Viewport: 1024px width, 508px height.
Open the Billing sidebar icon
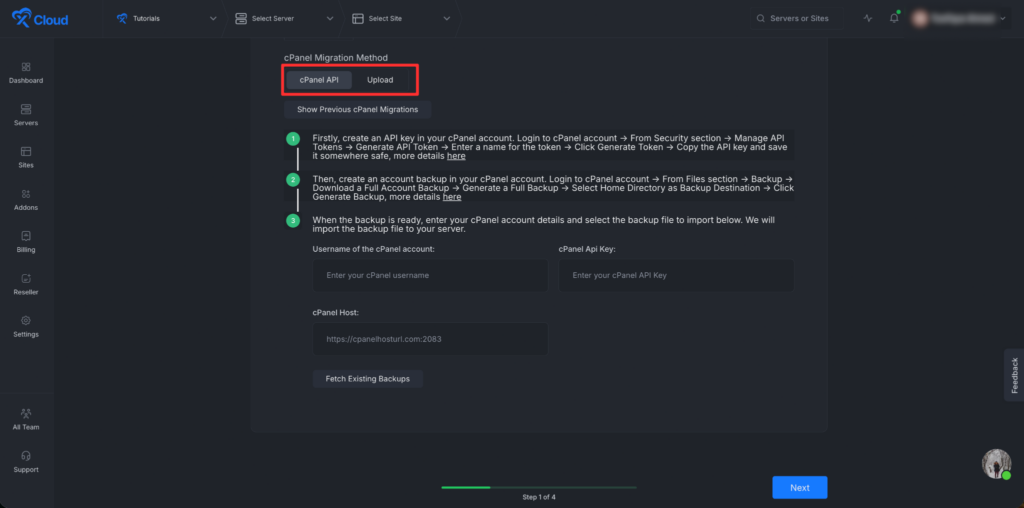tap(26, 236)
